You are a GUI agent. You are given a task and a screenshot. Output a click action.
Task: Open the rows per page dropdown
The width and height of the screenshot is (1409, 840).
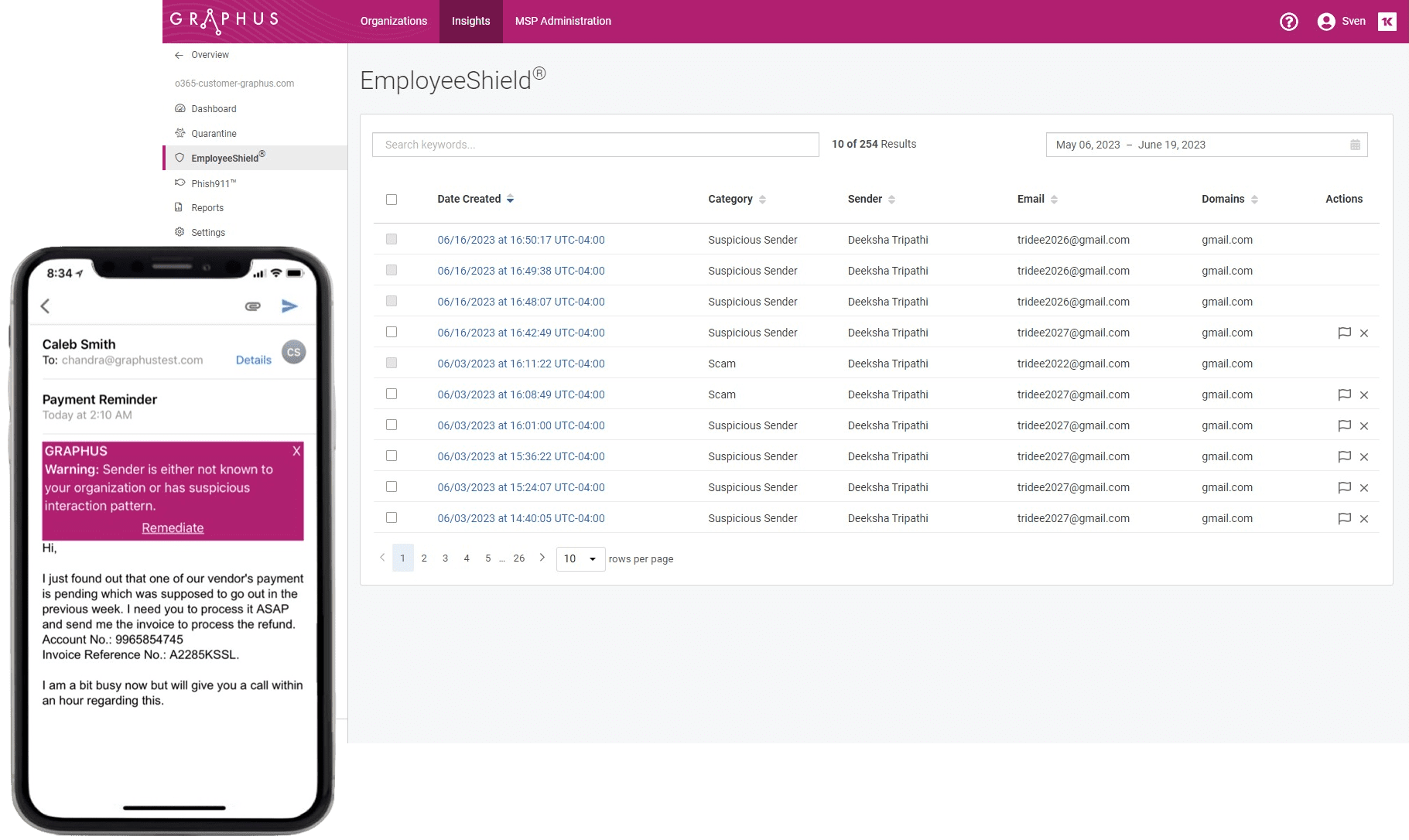tap(580, 558)
